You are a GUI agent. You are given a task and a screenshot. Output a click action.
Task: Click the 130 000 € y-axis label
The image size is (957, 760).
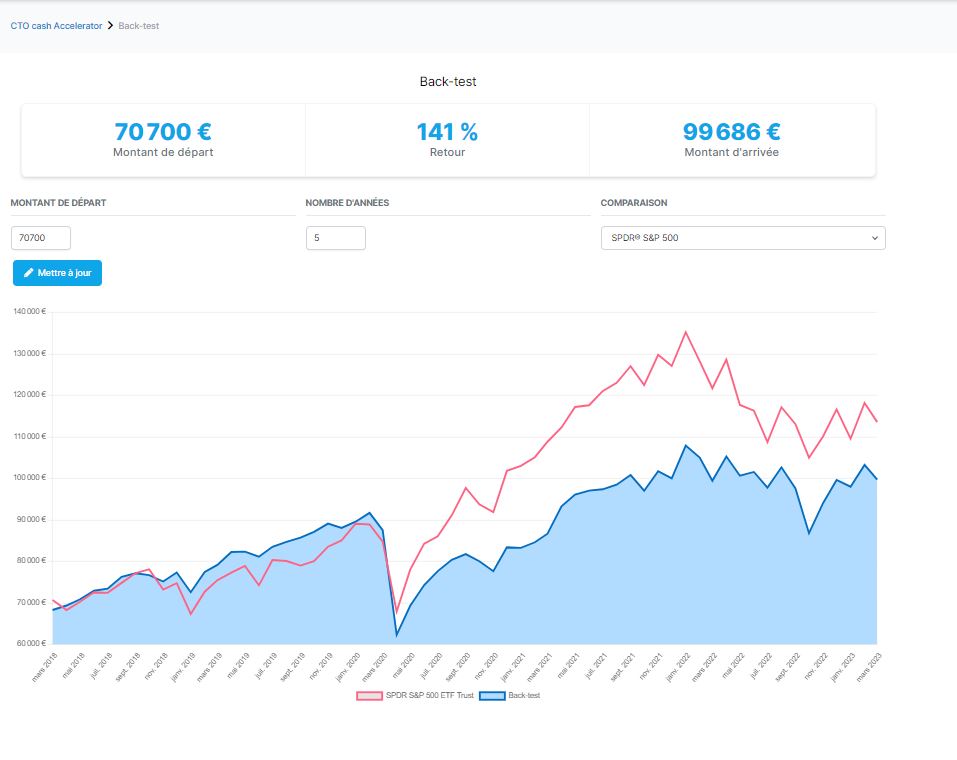[29, 353]
